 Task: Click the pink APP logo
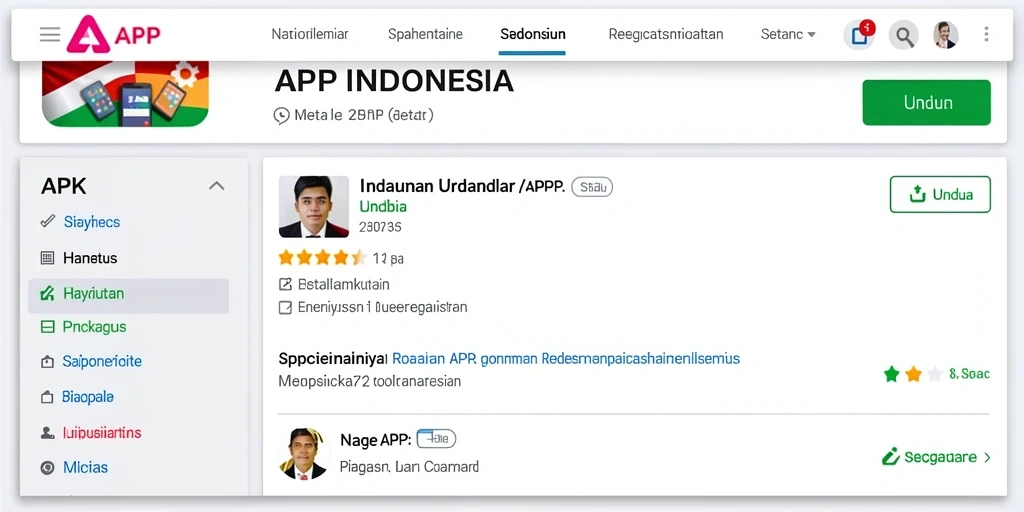pos(113,34)
